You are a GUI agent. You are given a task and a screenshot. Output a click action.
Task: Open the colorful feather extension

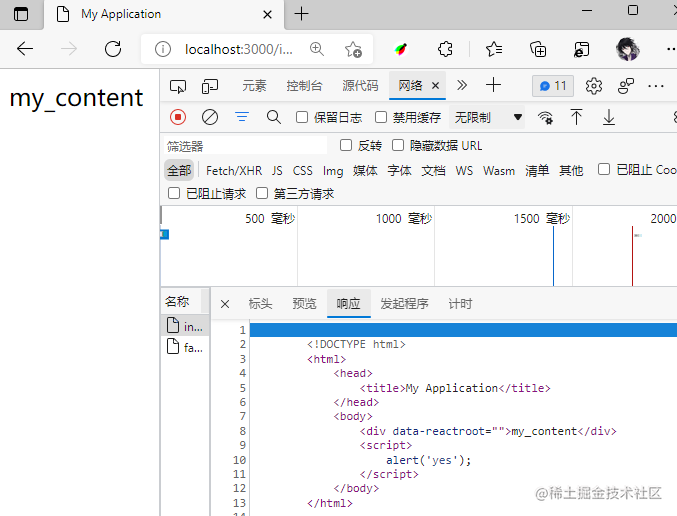coord(401,49)
